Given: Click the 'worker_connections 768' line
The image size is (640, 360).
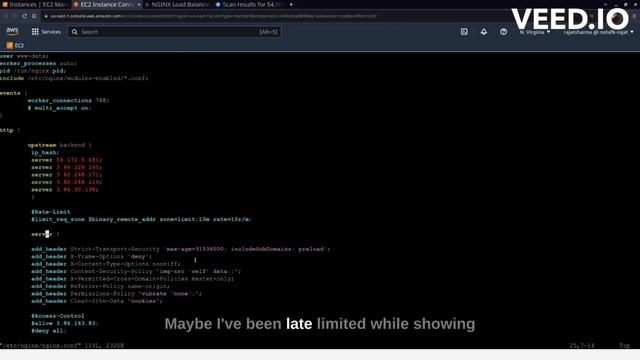Looking at the screenshot, I should [68, 100].
